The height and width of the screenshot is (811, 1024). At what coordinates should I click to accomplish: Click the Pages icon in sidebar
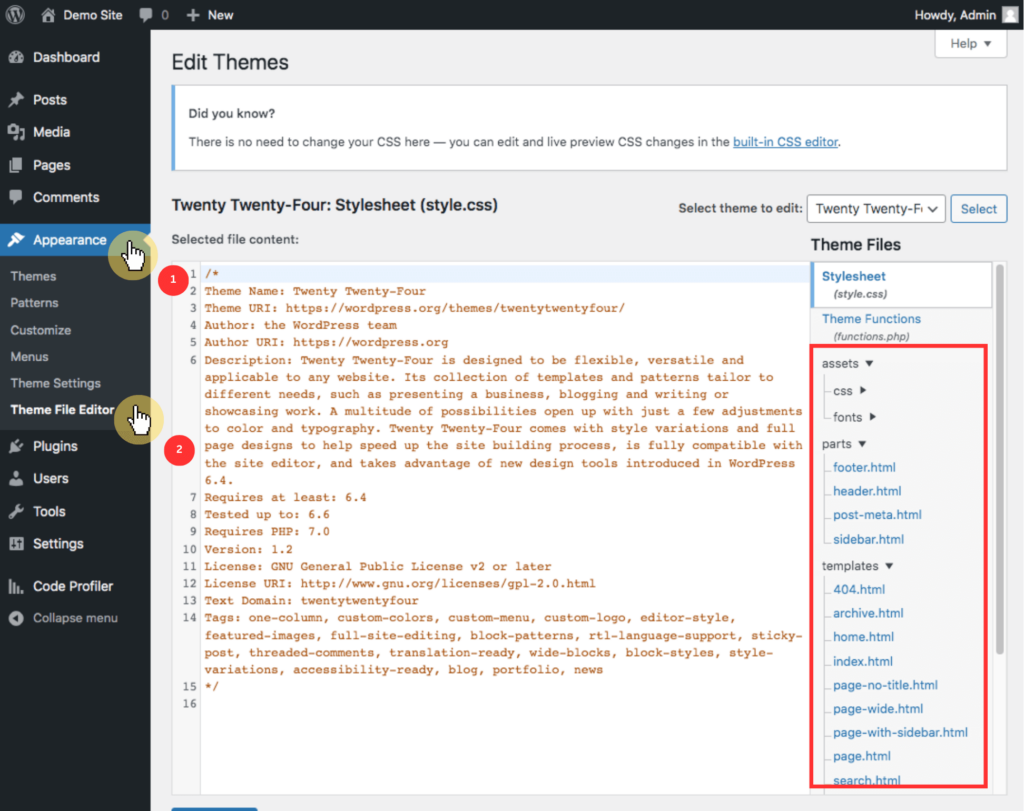(x=16, y=165)
